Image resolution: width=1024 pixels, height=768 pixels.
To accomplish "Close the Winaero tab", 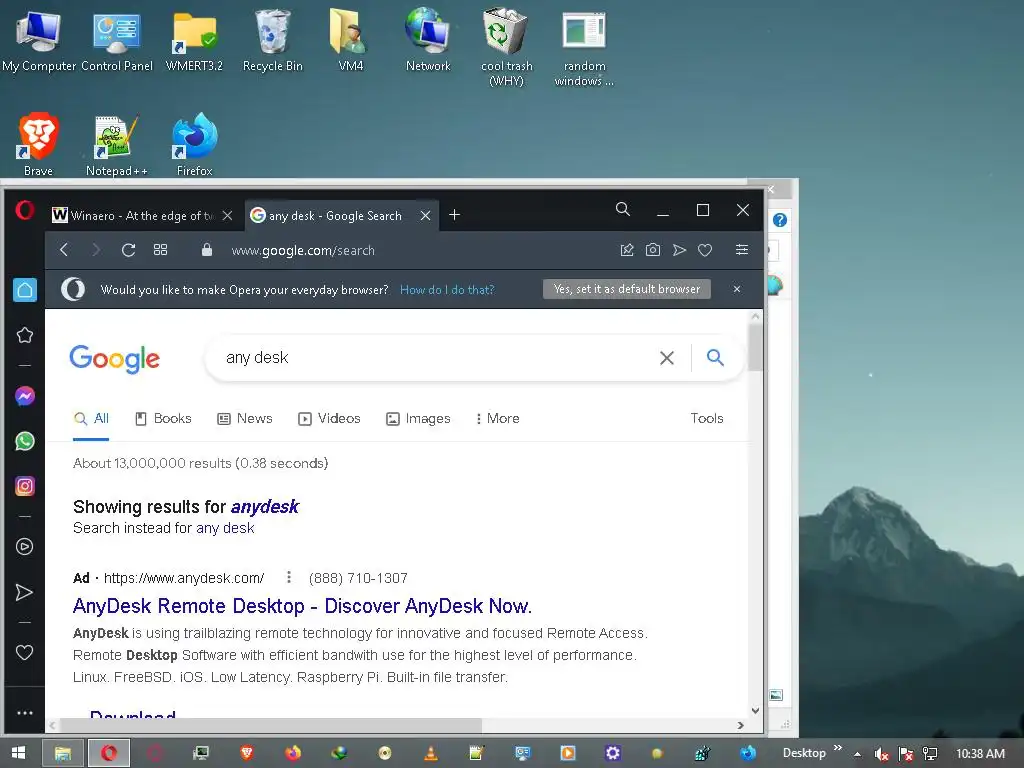I will coord(227,216).
